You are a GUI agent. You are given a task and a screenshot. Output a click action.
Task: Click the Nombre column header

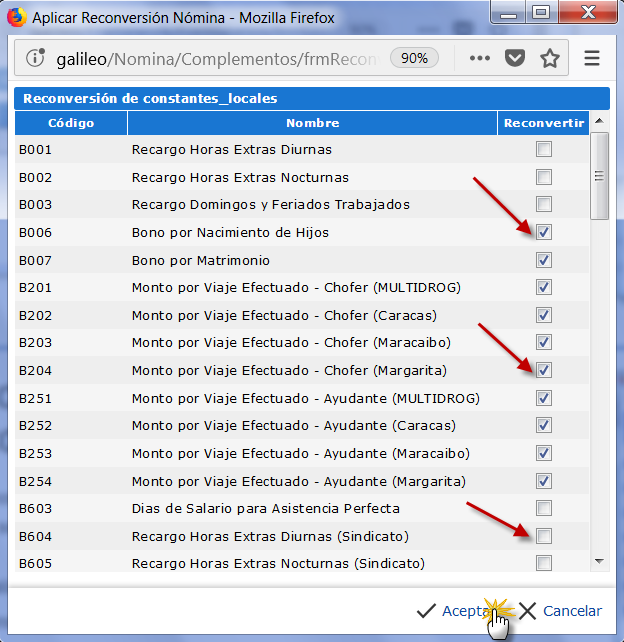click(312, 123)
